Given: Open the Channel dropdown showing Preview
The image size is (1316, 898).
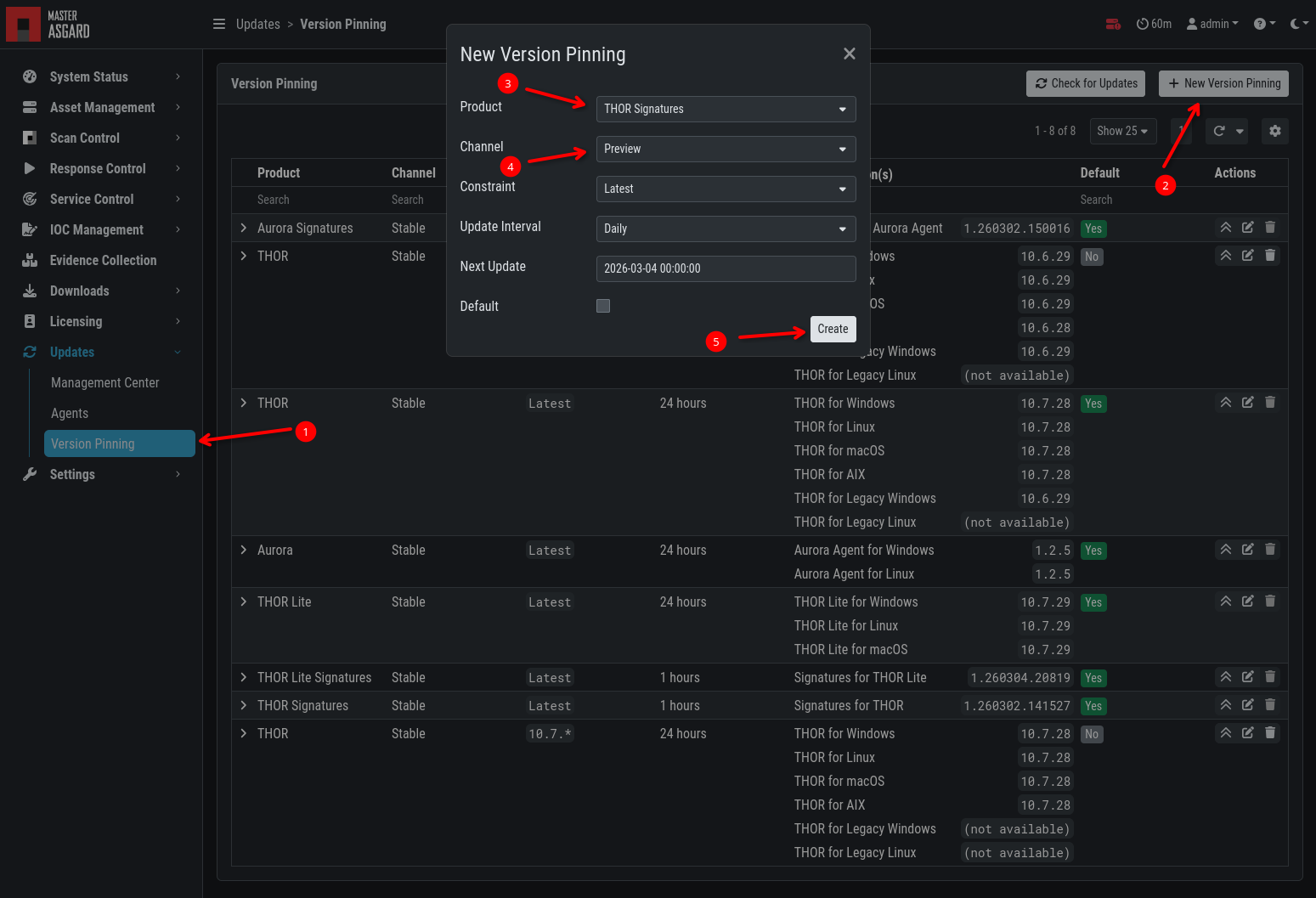Looking at the screenshot, I should [726, 149].
